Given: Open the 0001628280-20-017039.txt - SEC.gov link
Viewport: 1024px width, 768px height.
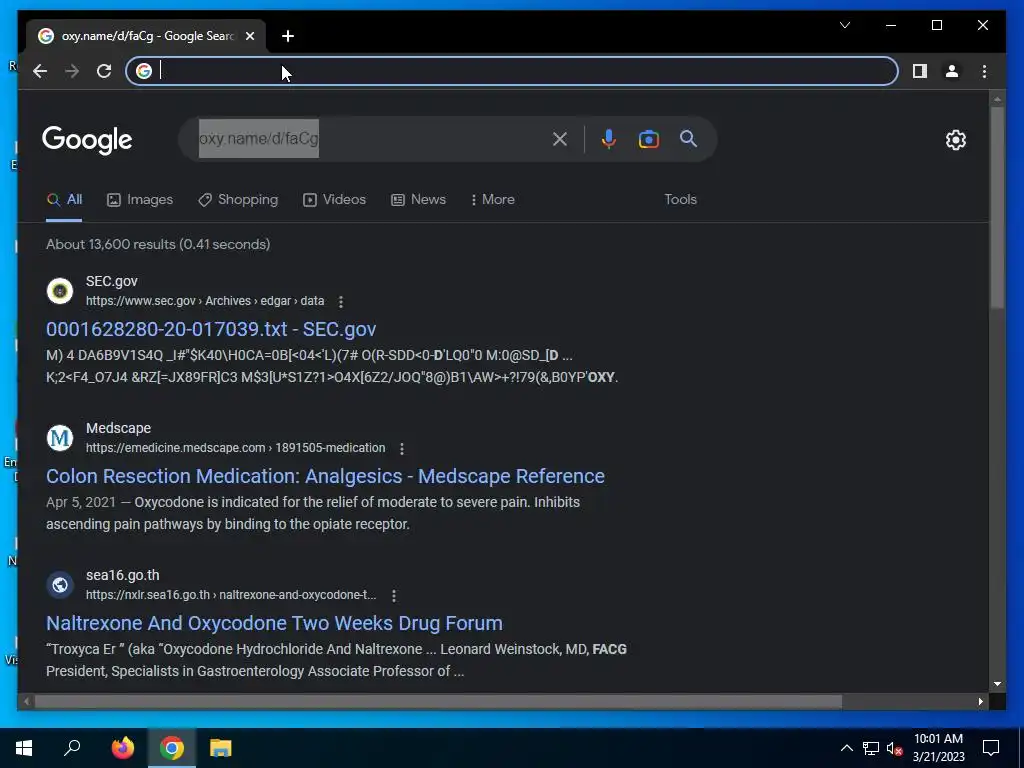Looking at the screenshot, I should pyautogui.click(x=211, y=329).
